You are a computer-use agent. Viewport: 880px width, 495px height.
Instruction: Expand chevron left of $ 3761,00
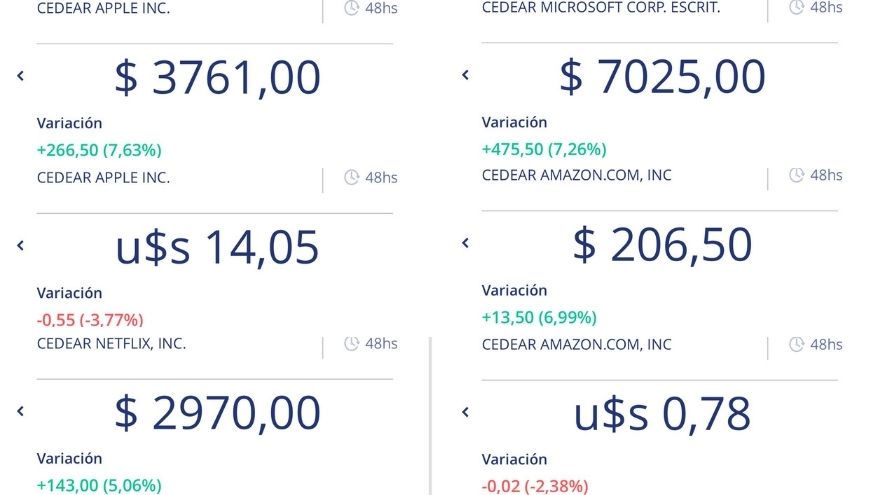coord(20,76)
